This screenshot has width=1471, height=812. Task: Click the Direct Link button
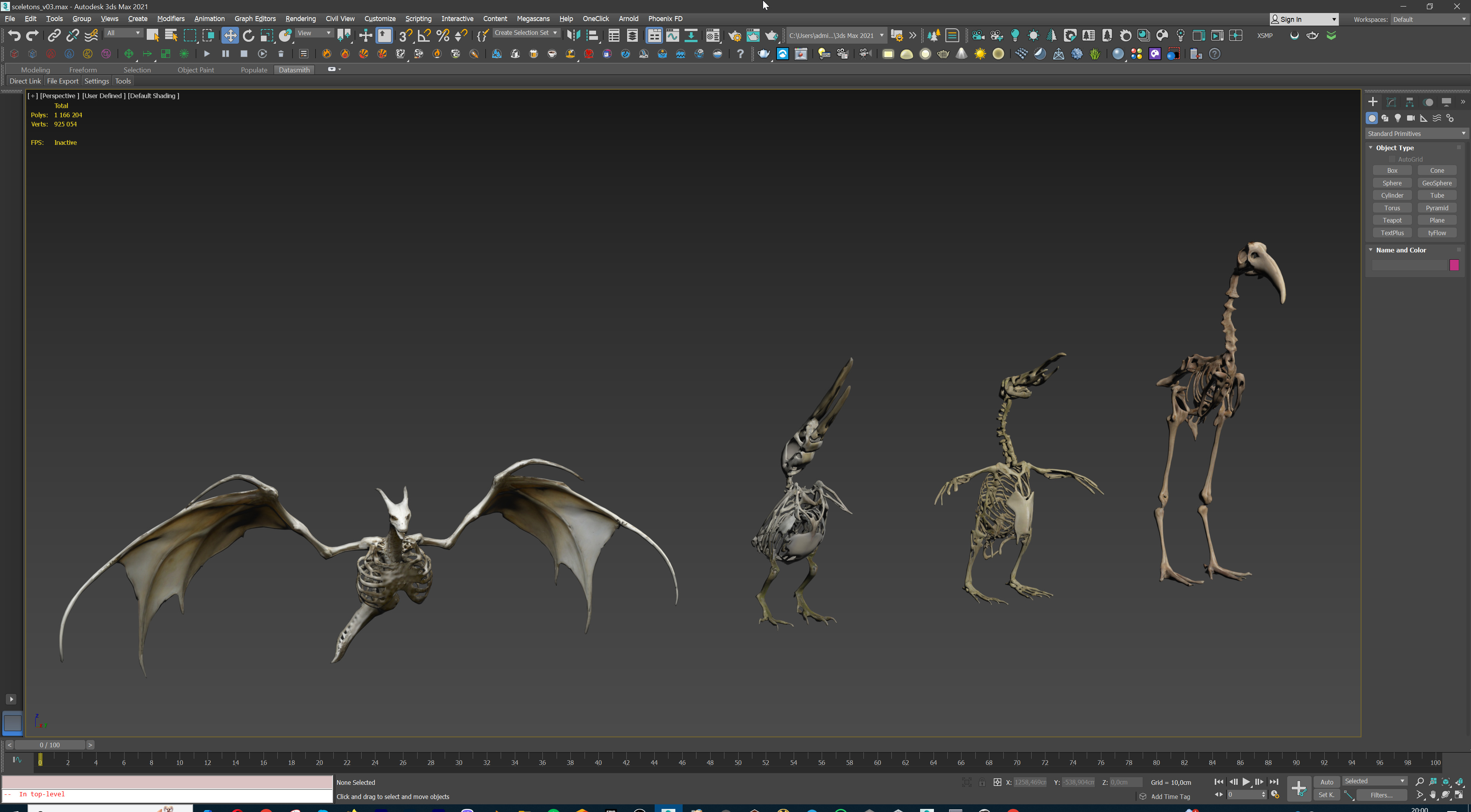coord(25,81)
